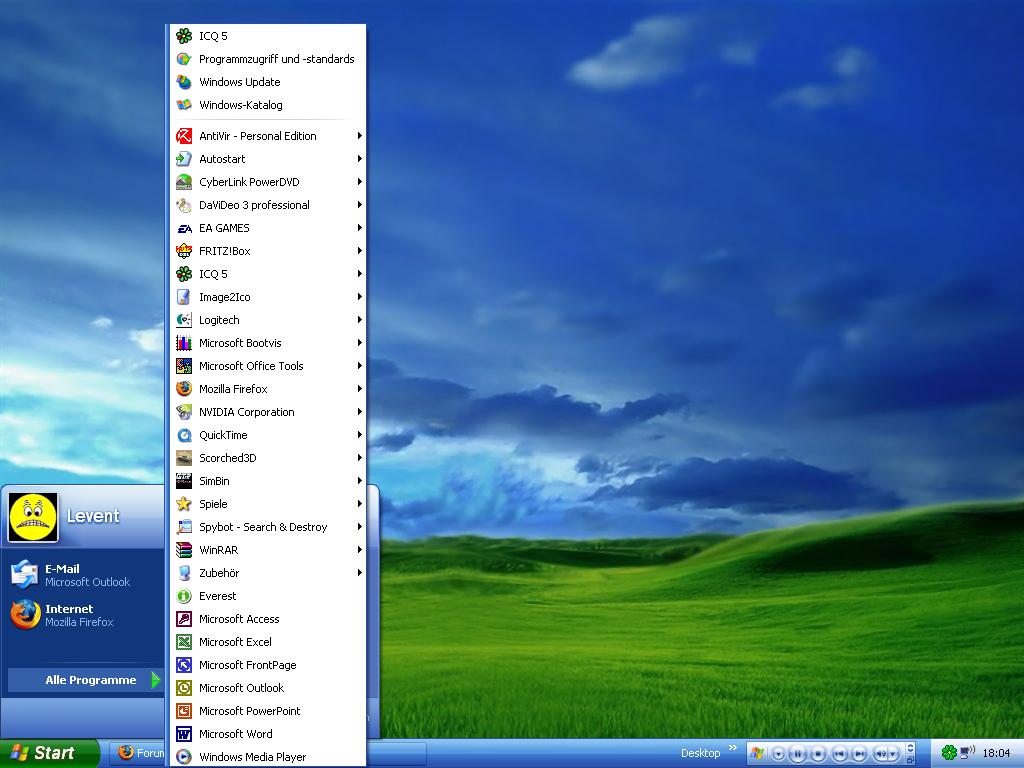Click the Microsoft PowerPoint icon

click(x=184, y=711)
